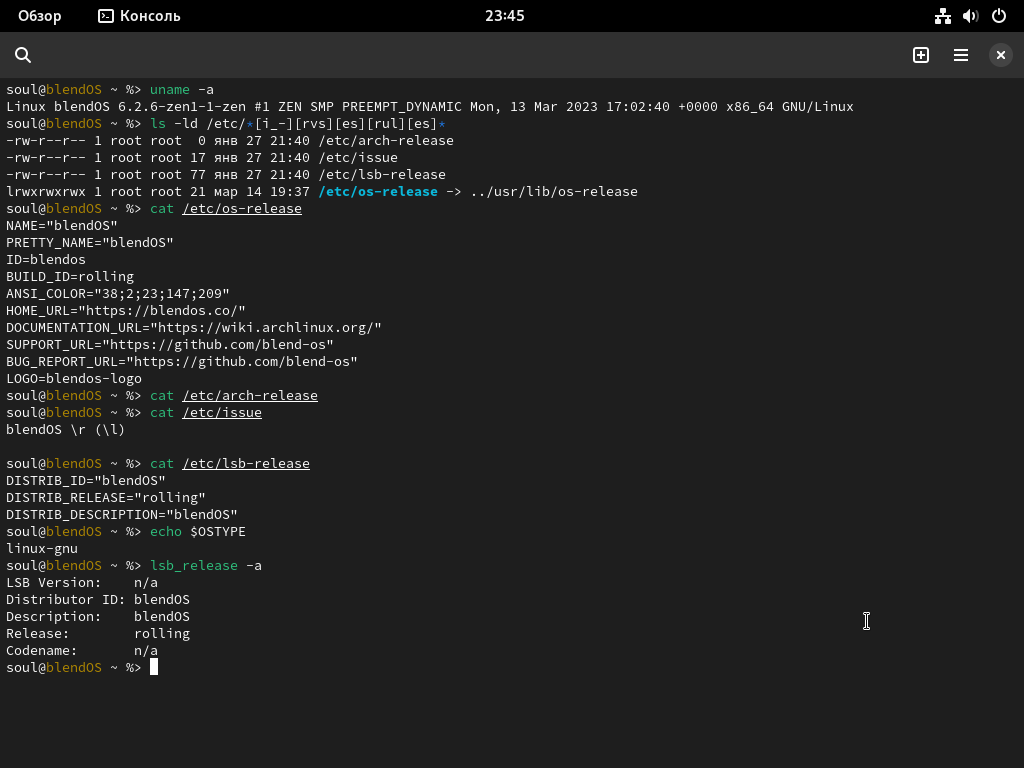This screenshot has width=1024, height=768.
Task: Click the DISTRIB_DESCRIPTION line
Action: pyautogui.click(x=122, y=514)
